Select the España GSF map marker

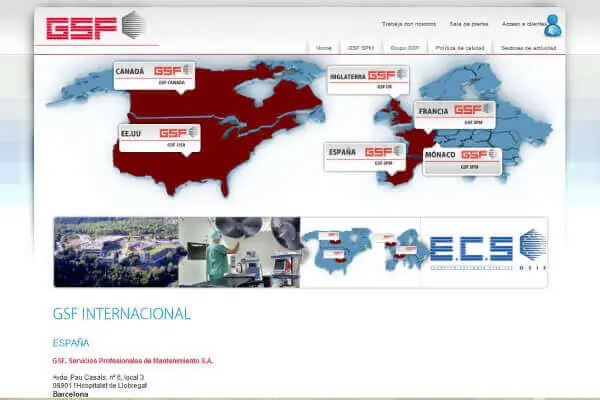[364, 155]
